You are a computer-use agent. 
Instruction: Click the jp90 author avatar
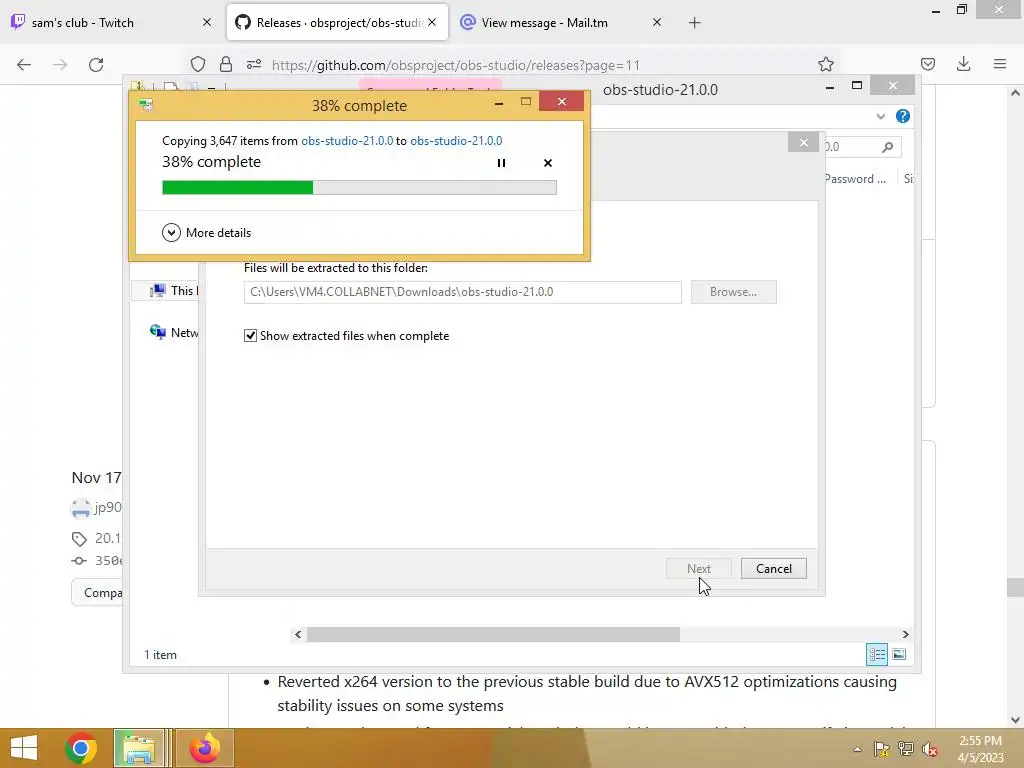point(80,508)
